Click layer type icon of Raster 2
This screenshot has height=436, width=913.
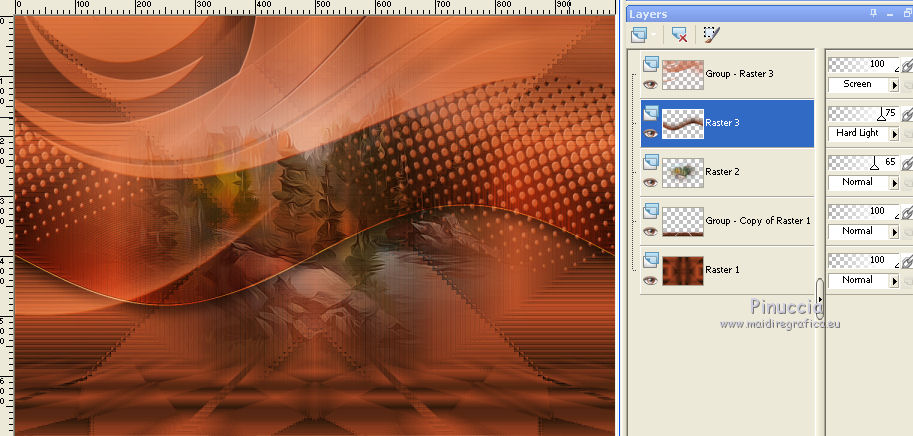(650, 162)
